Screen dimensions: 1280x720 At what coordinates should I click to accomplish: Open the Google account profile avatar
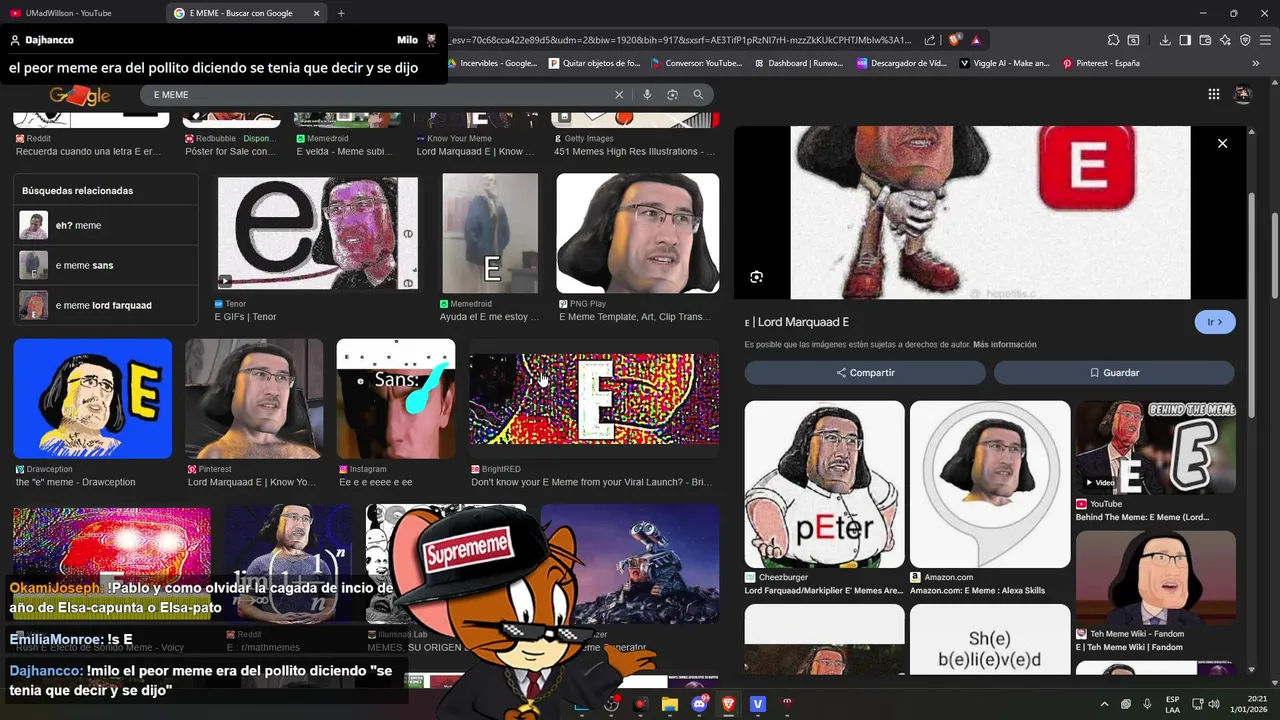1243,94
